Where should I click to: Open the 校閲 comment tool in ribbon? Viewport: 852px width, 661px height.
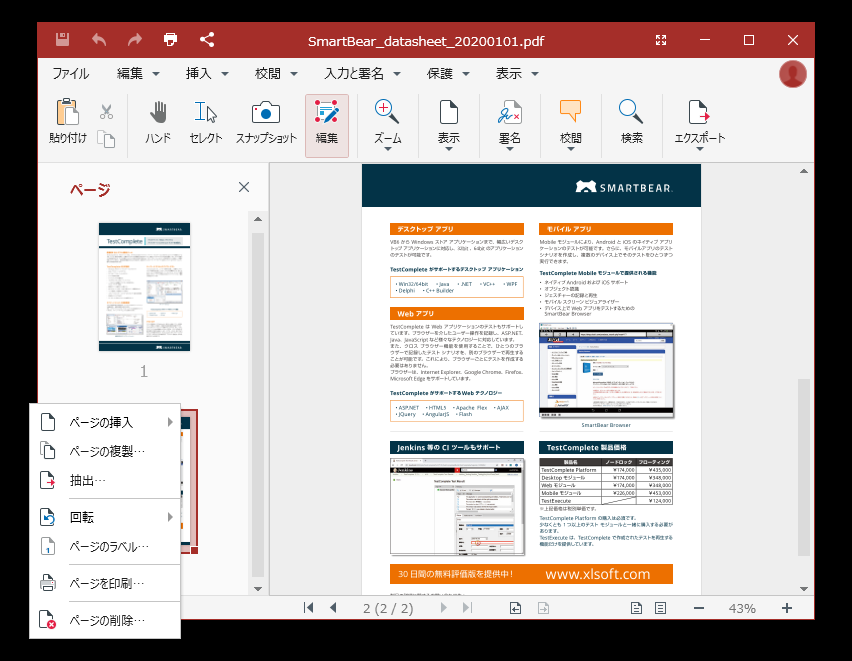click(x=571, y=126)
